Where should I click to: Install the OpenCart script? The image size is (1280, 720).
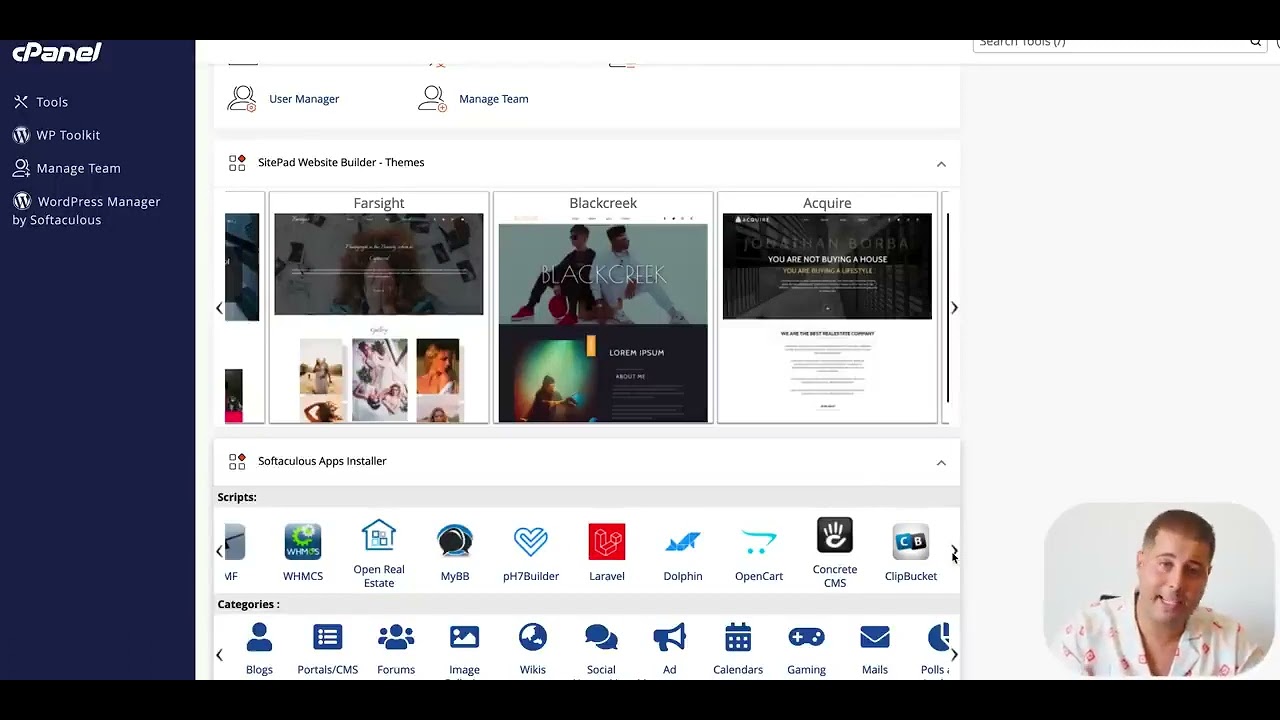click(x=759, y=552)
